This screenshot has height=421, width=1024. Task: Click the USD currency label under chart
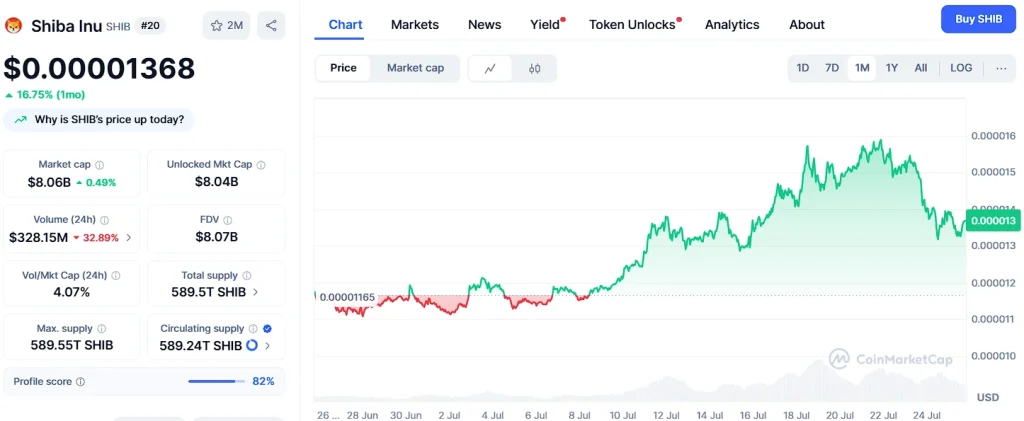pos(987,398)
